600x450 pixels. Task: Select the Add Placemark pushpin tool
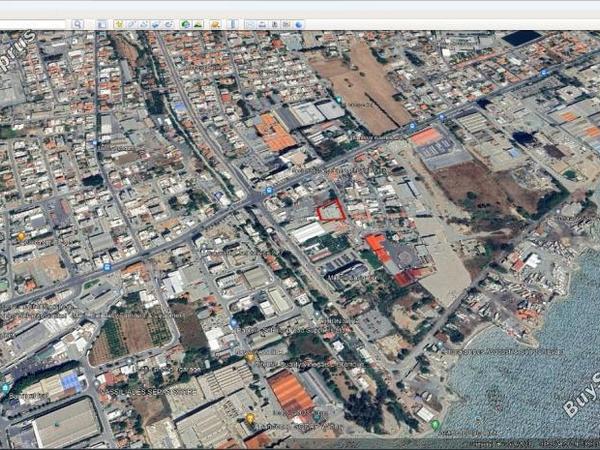coord(119,24)
